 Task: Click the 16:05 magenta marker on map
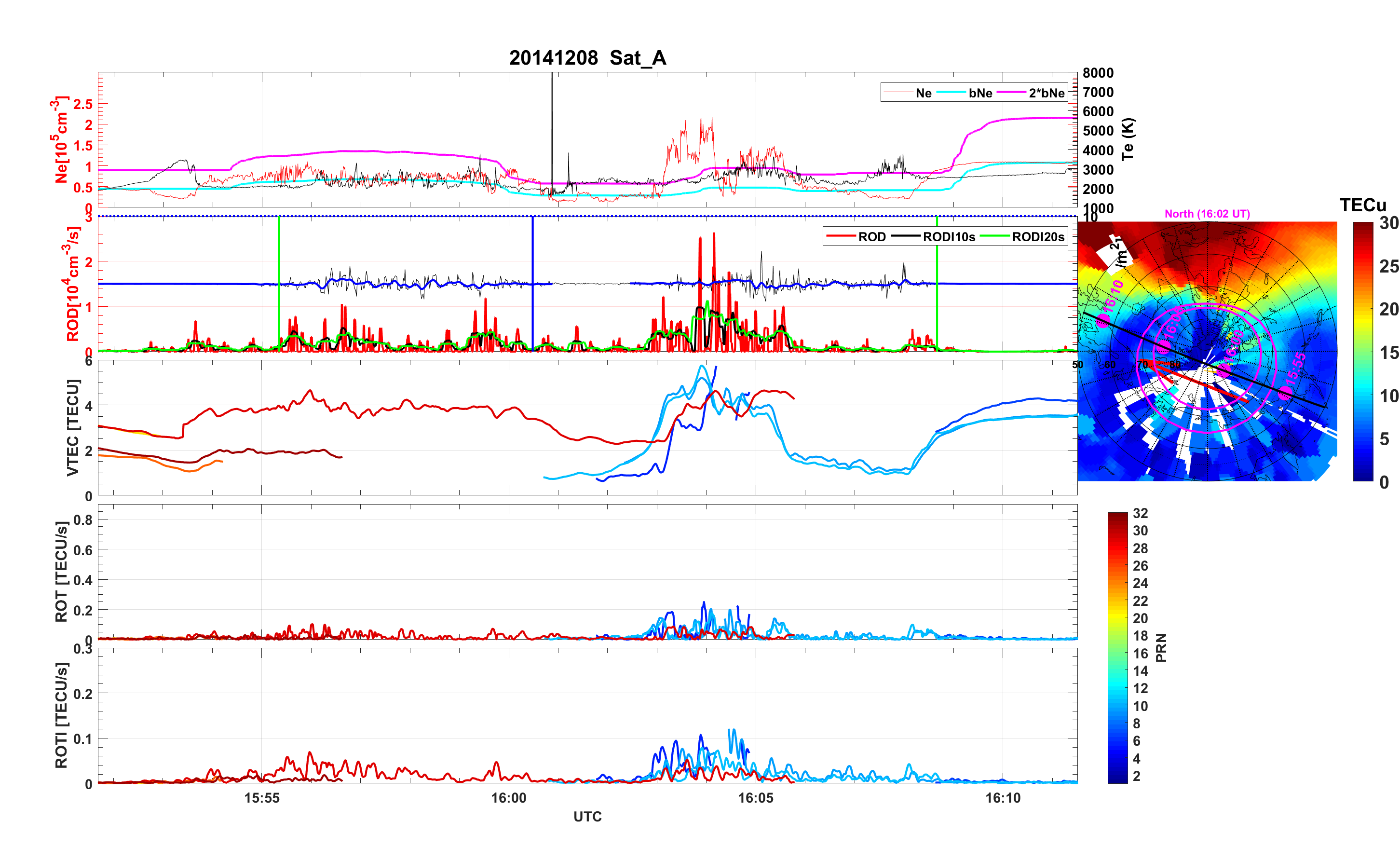tap(1163, 347)
